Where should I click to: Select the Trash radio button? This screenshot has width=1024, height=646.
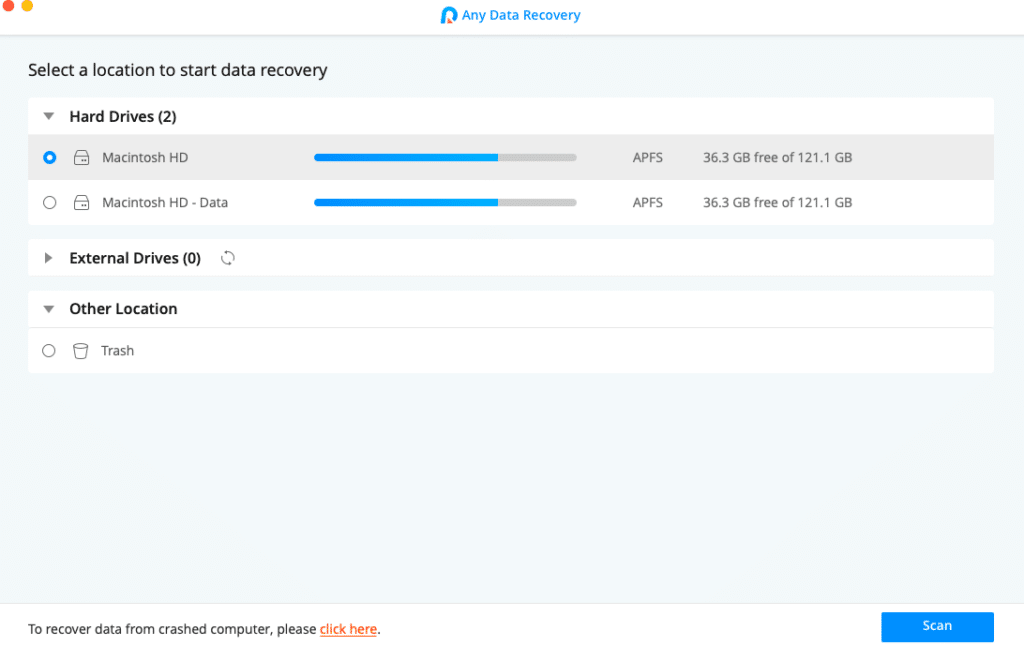point(49,351)
